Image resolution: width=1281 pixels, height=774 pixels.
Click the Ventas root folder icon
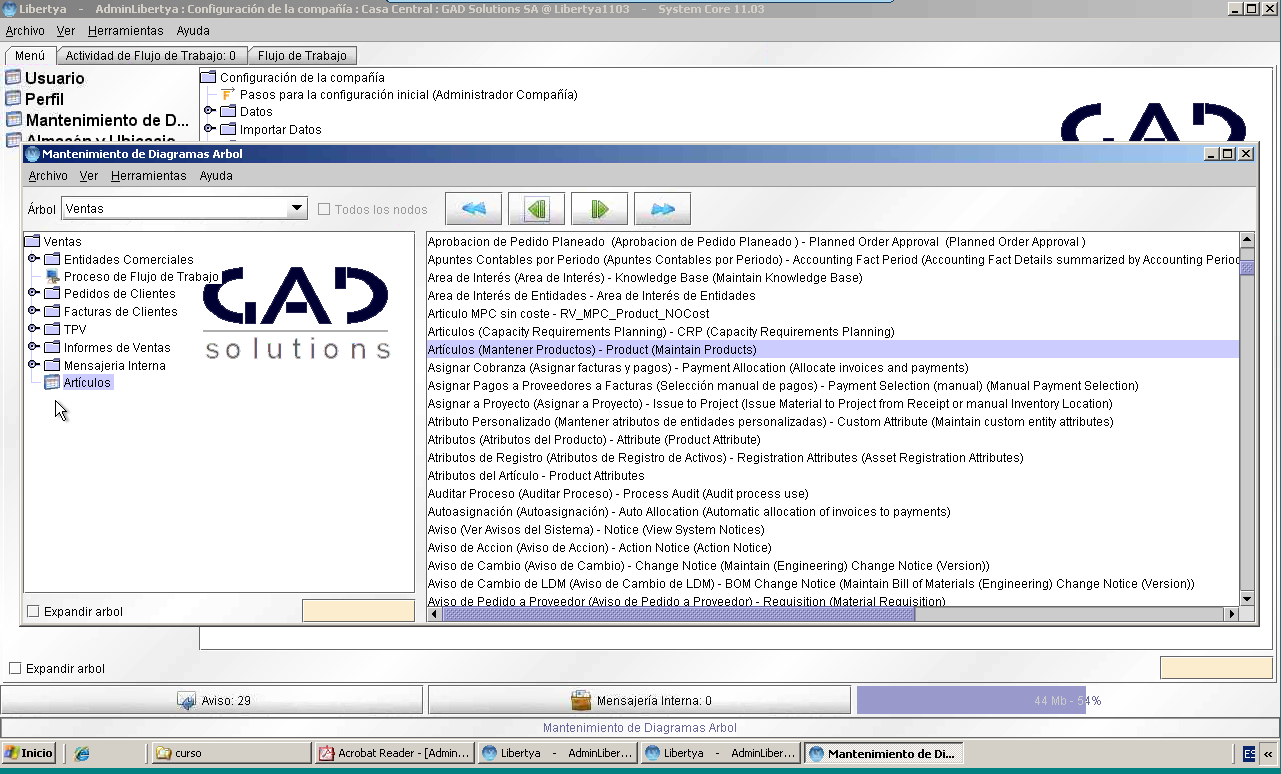tap(32, 241)
